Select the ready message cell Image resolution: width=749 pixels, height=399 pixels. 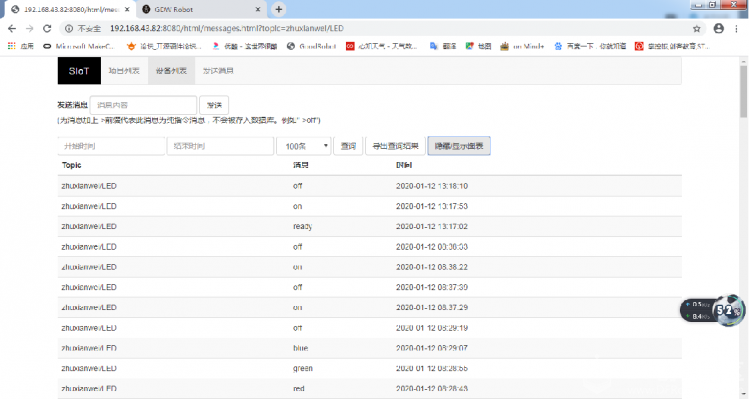[302, 226]
